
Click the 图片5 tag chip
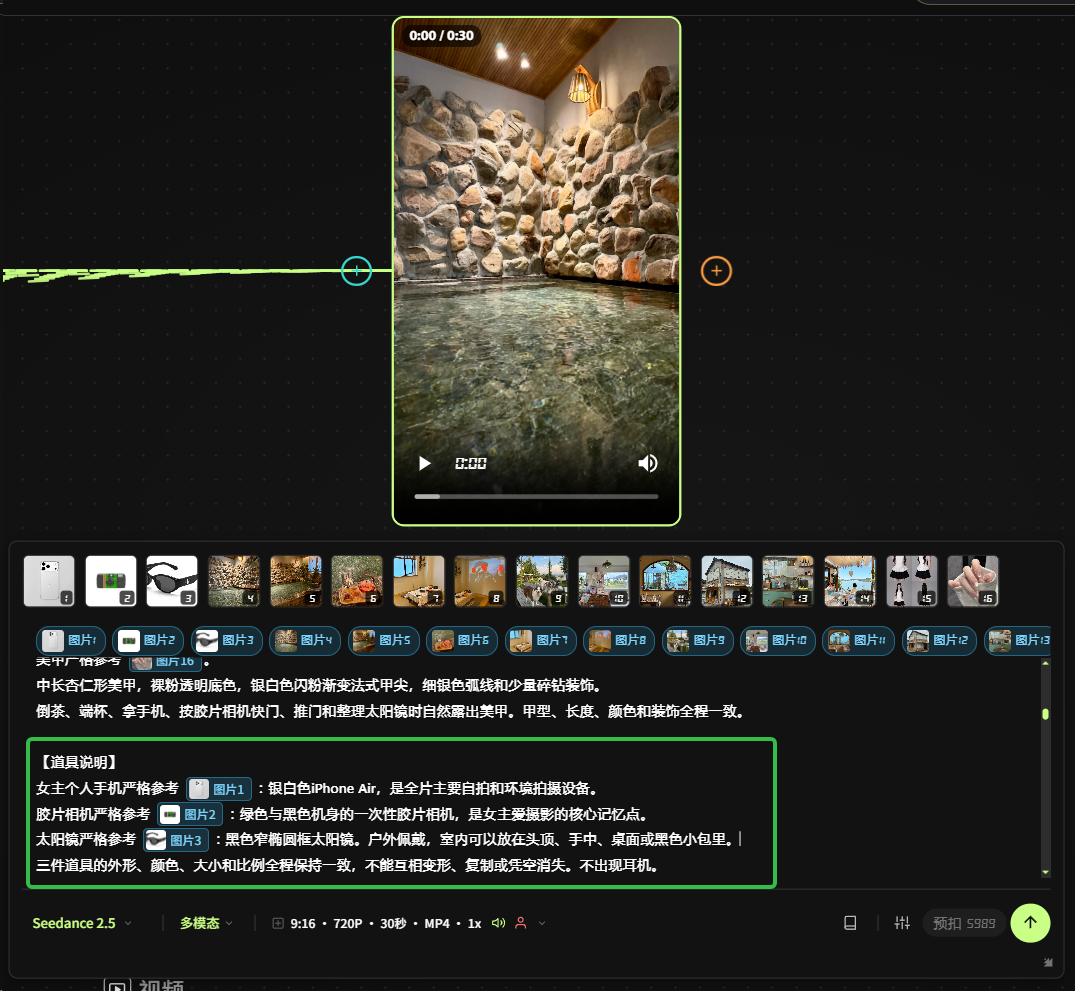pyautogui.click(x=384, y=641)
